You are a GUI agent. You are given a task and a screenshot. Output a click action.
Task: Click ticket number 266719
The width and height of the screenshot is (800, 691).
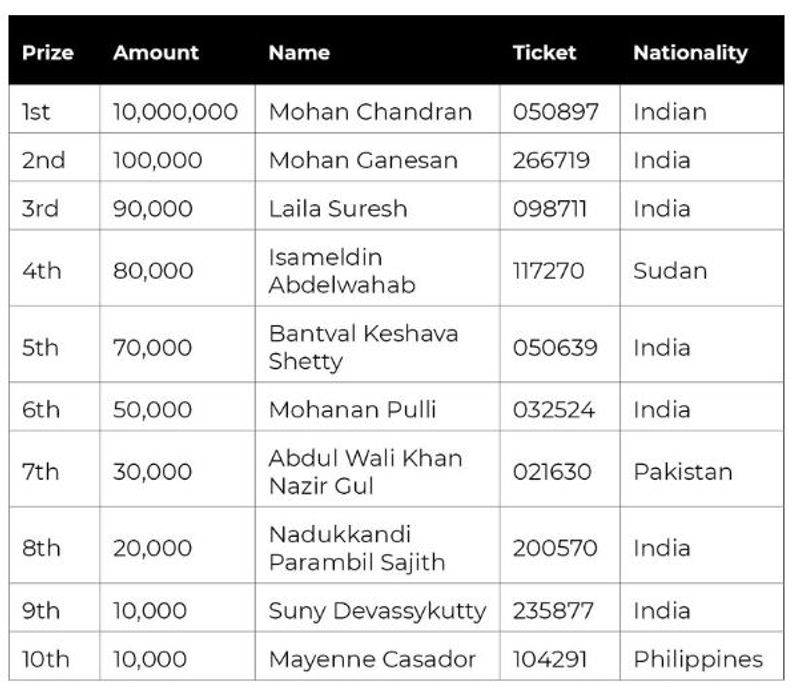[552, 160]
